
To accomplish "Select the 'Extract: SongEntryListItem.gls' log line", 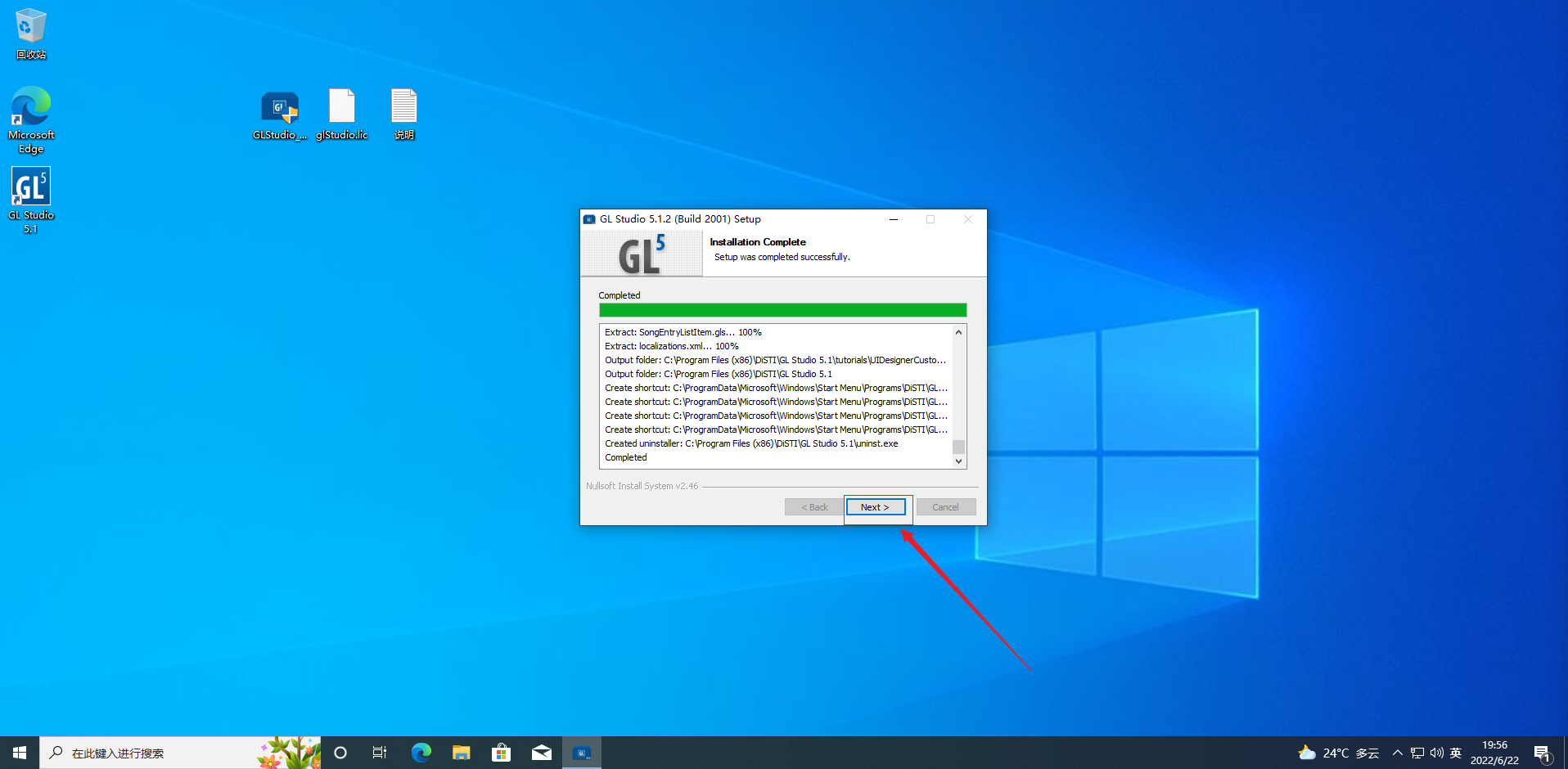I will point(683,332).
